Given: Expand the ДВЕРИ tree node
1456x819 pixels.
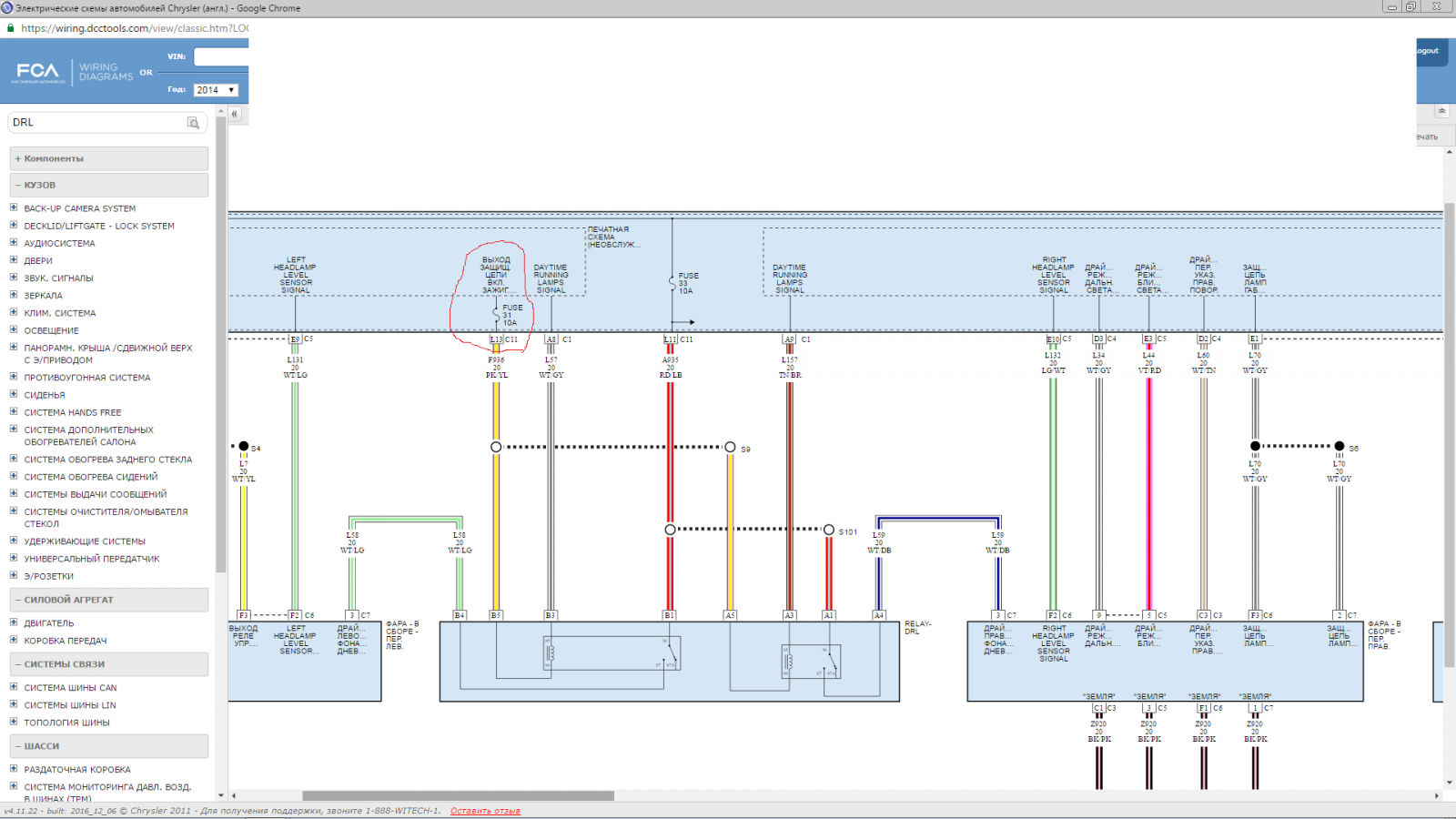Looking at the screenshot, I should click(14, 259).
